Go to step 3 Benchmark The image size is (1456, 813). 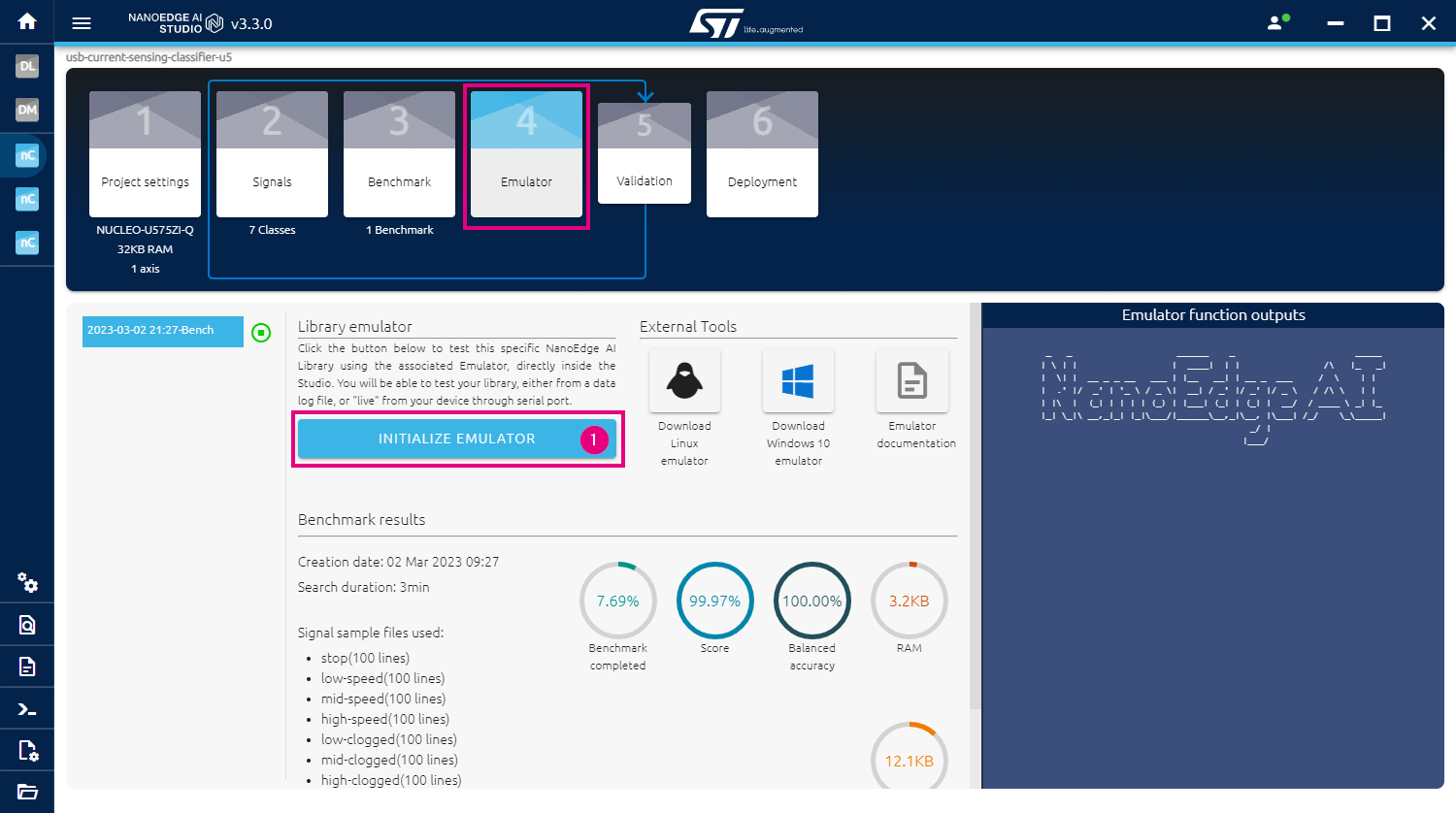click(399, 154)
